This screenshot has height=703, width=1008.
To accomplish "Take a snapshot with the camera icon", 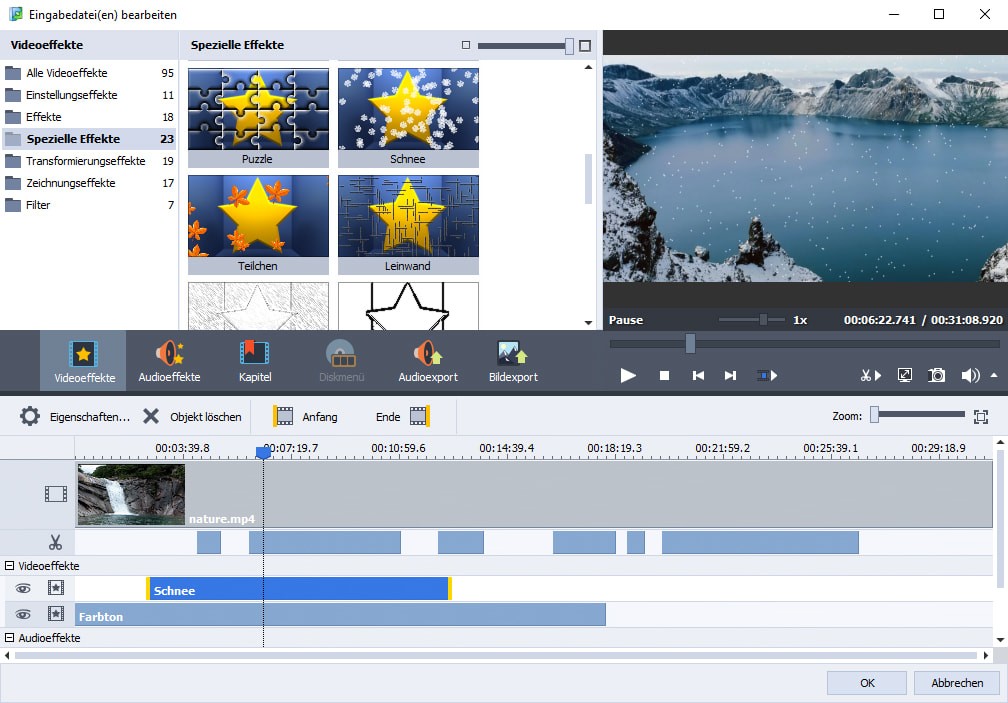I will [937, 375].
